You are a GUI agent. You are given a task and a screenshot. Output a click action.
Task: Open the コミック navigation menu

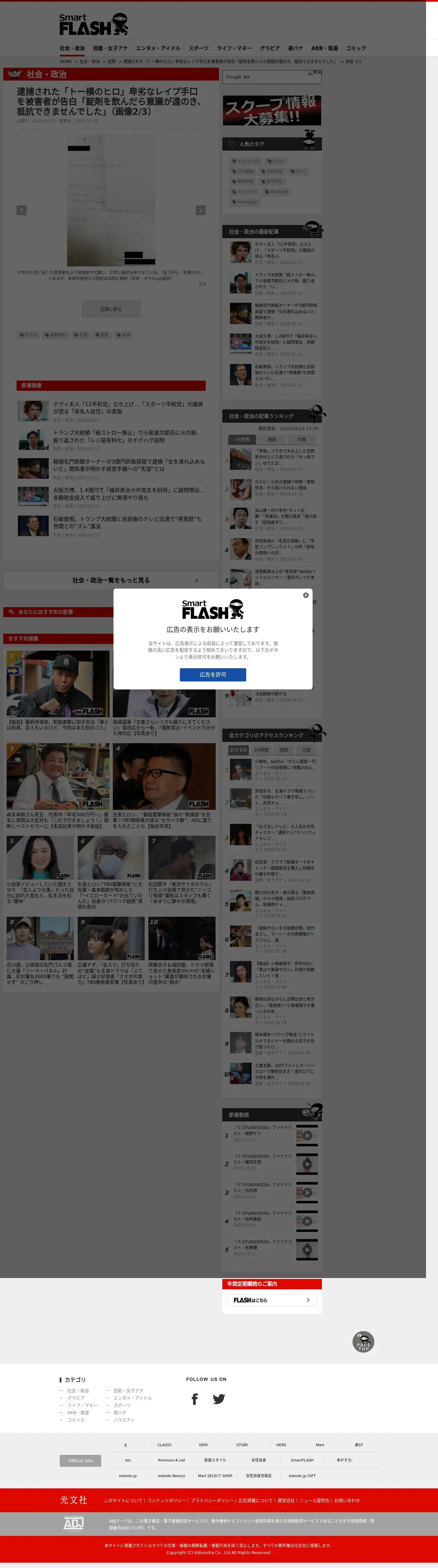pyautogui.click(x=356, y=48)
